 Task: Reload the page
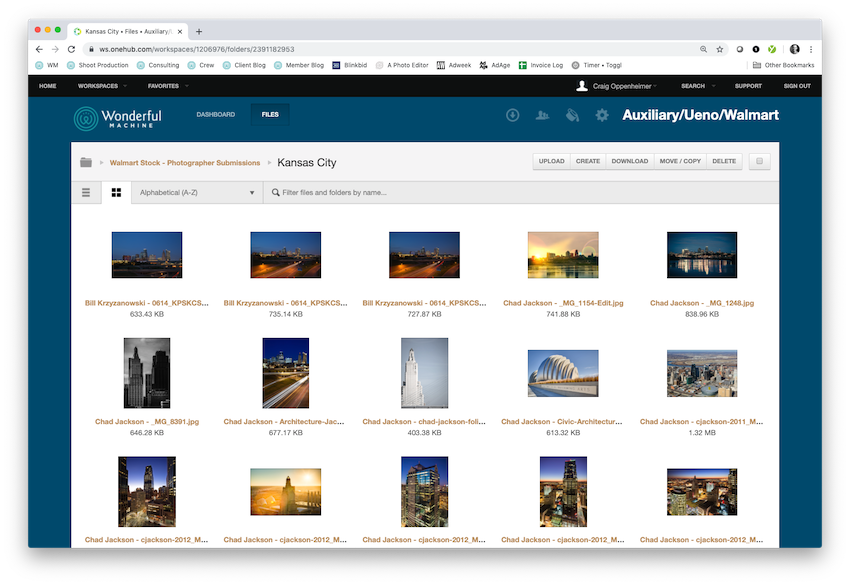coord(71,49)
